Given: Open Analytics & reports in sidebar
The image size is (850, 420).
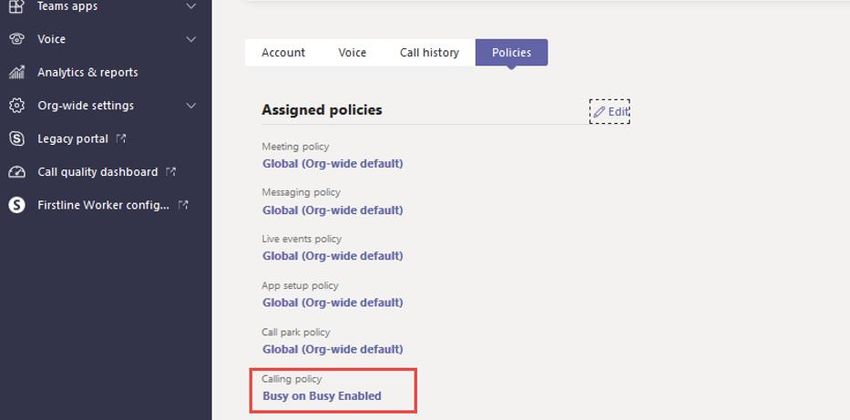Looking at the screenshot, I should coord(88,72).
